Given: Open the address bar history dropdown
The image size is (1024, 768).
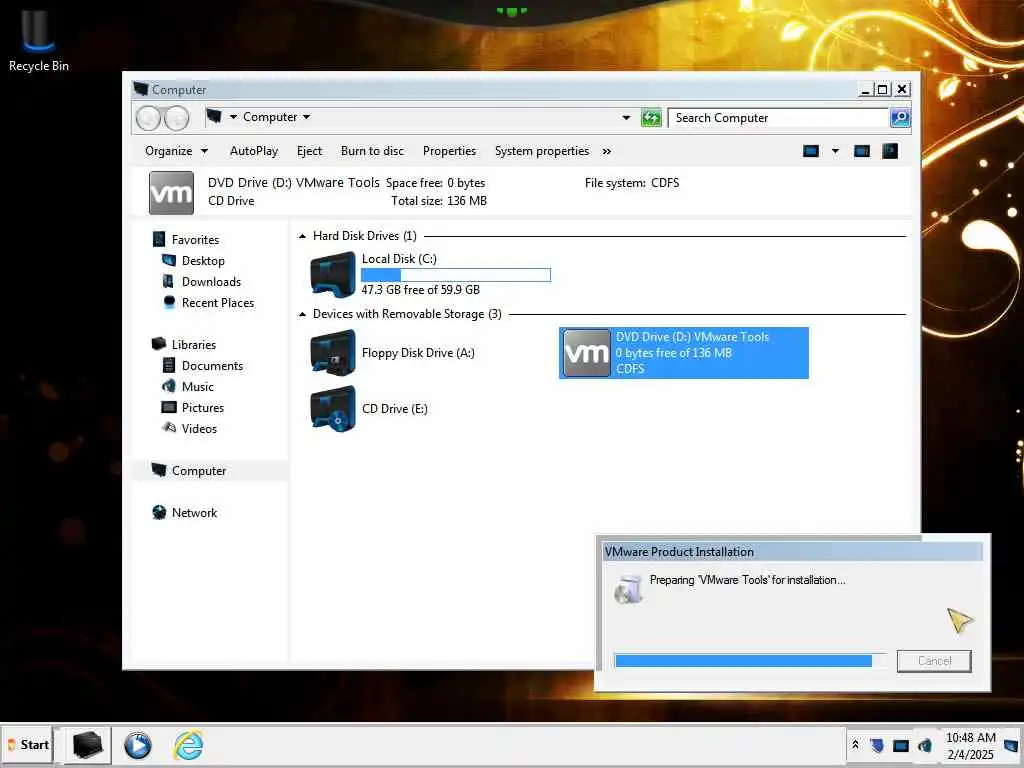Looking at the screenshot, I should click(626, 118).
